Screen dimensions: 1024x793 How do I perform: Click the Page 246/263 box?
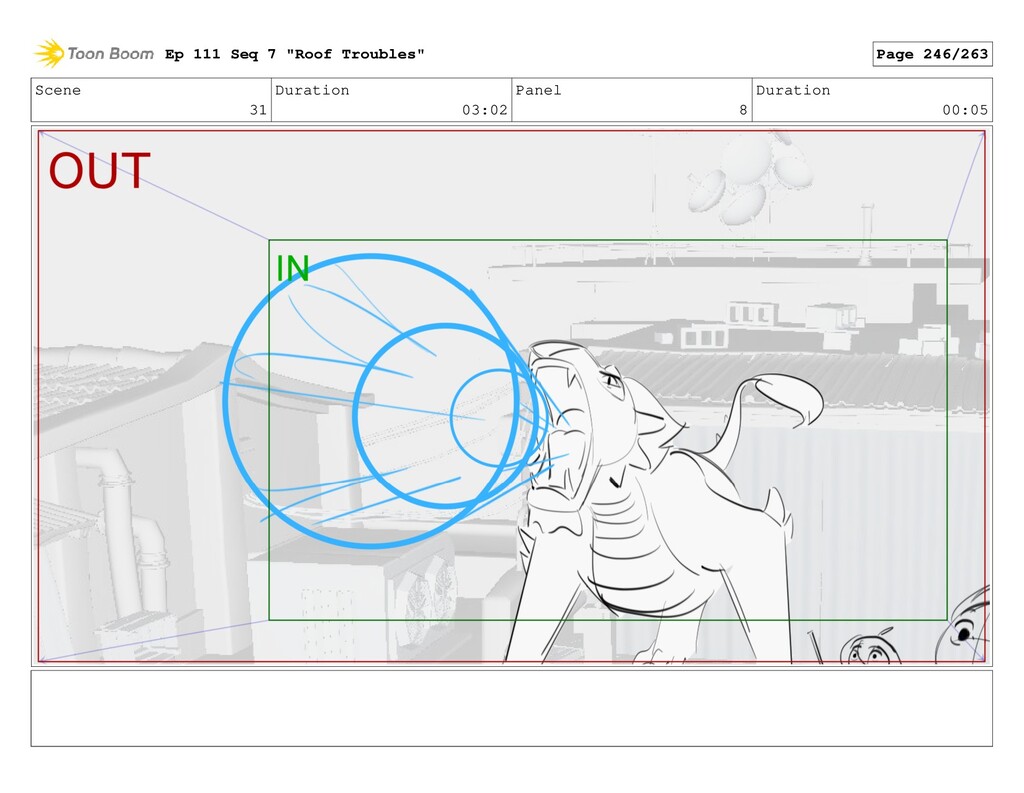932,54
